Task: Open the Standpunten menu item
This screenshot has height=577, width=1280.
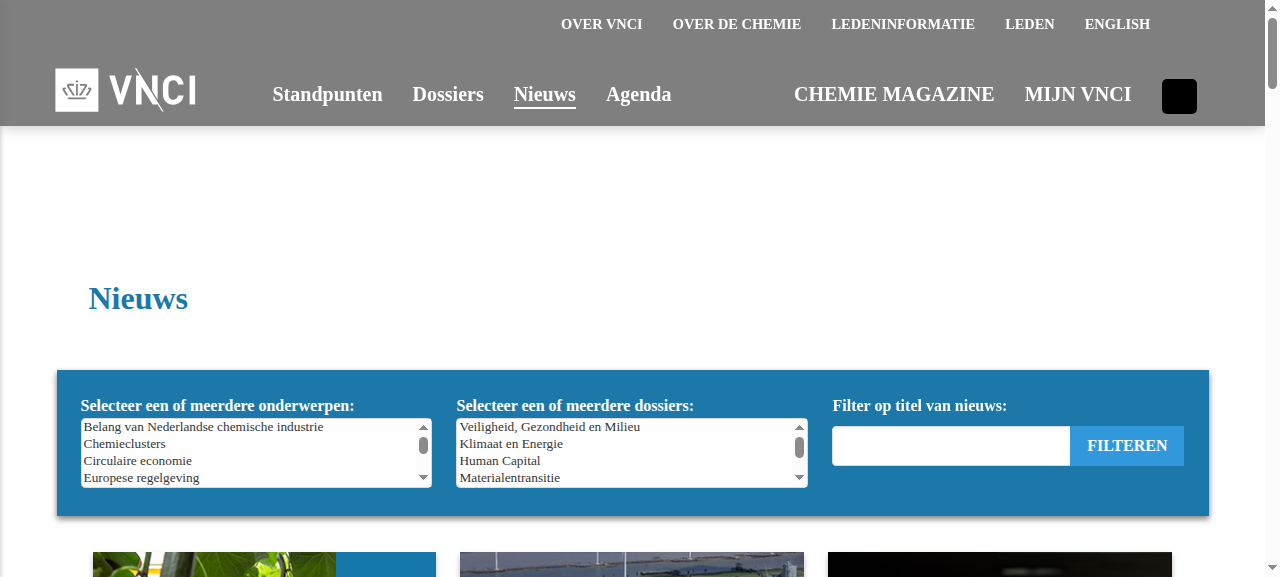Action: click(x=327, y=94)
